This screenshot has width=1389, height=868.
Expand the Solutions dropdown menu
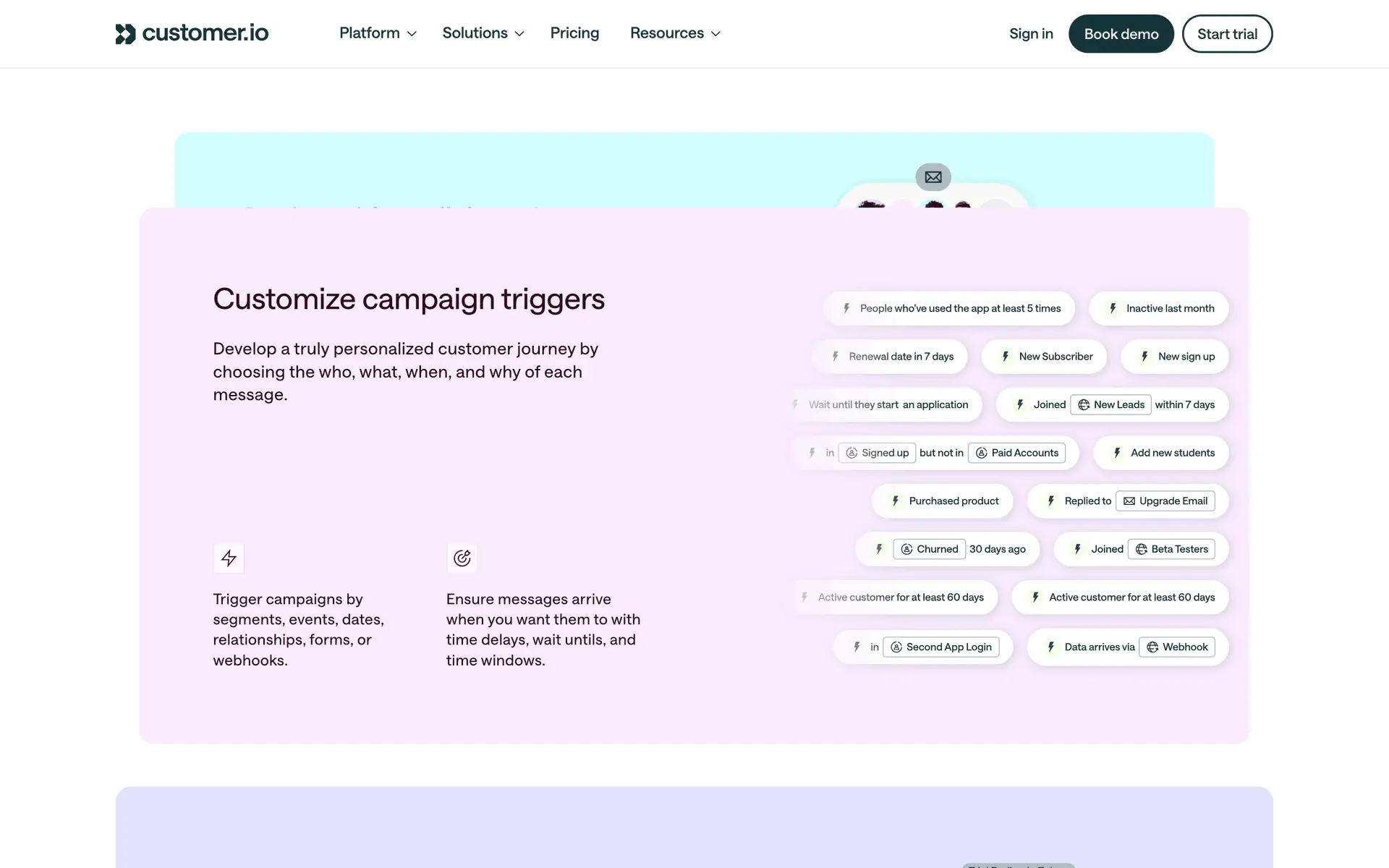coord(483,33)
